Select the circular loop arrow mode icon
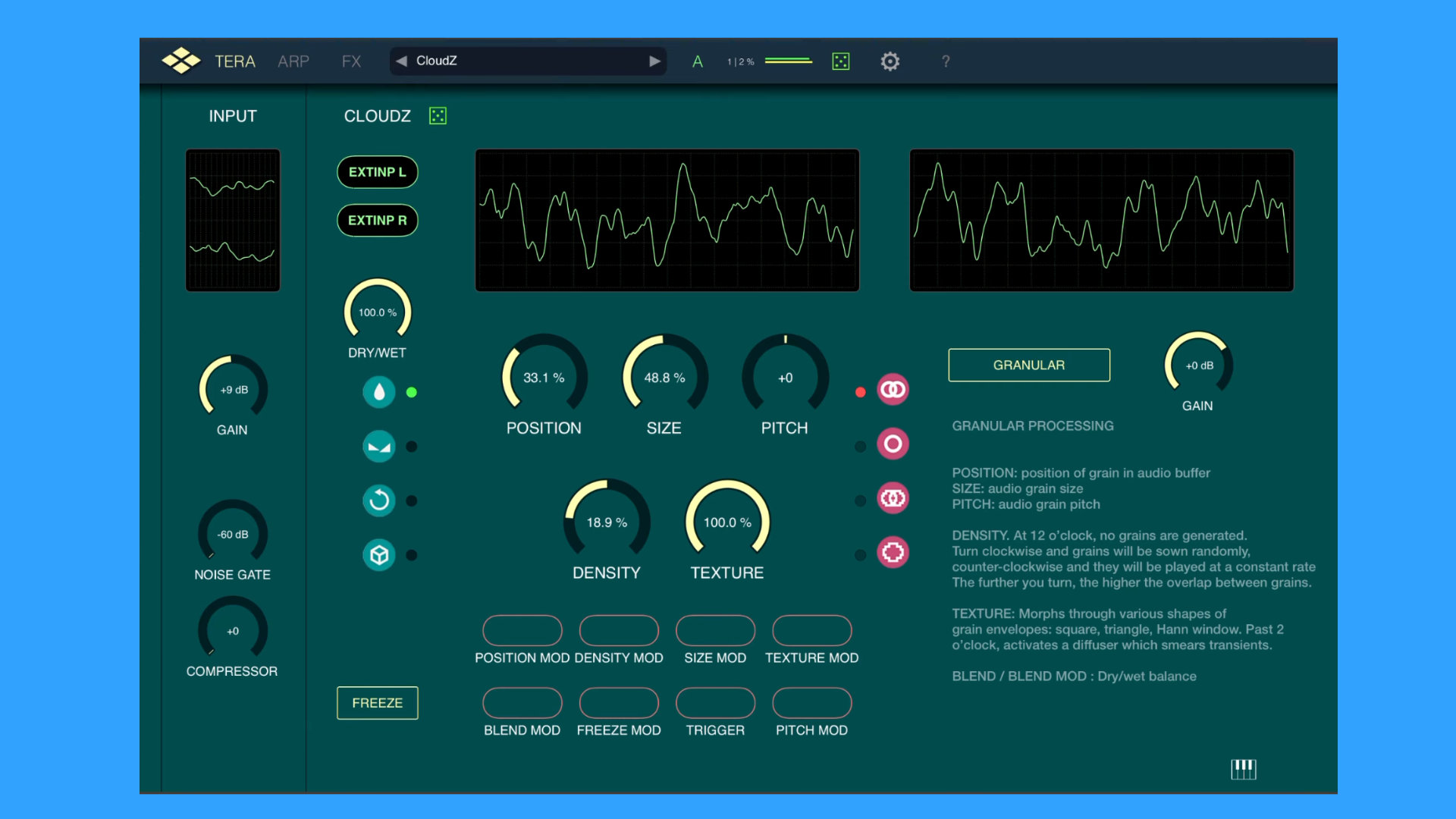 click(x=379, y=500)
